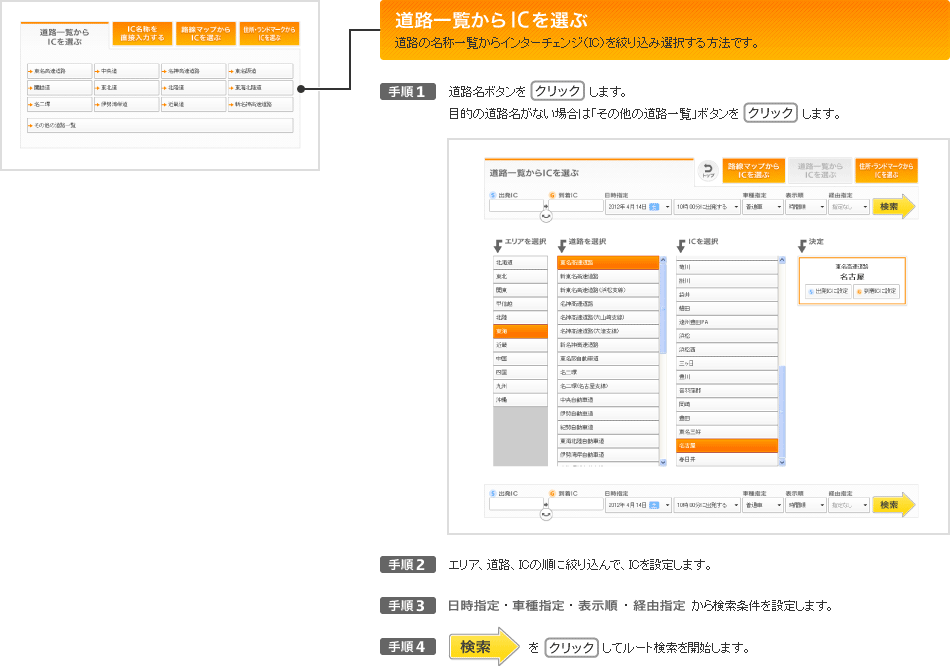The width and height of the screenshot is (950, 666).
Task: Select 浜松西 in IC list
Action: click(727, 349)
